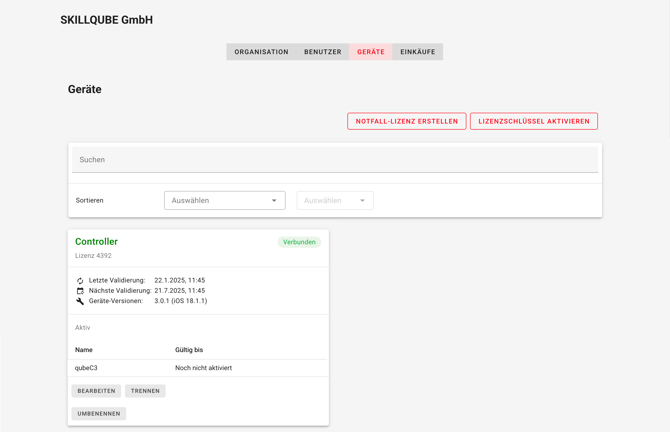Open the Einkäufe tab
Screen dimensions: 670x432
[417, 52]
